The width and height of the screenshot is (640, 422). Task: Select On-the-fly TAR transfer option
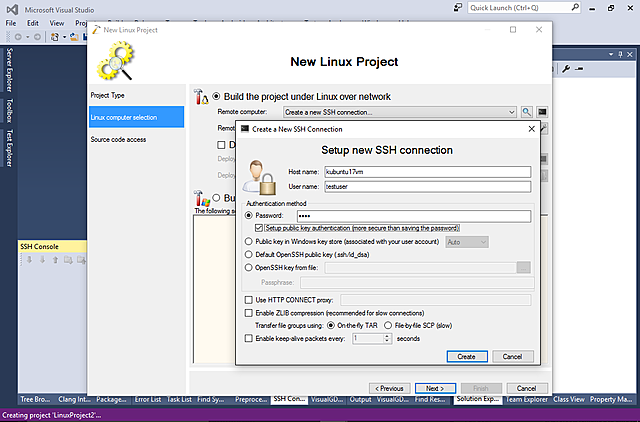pyautogui.click(x=331, y=325)
